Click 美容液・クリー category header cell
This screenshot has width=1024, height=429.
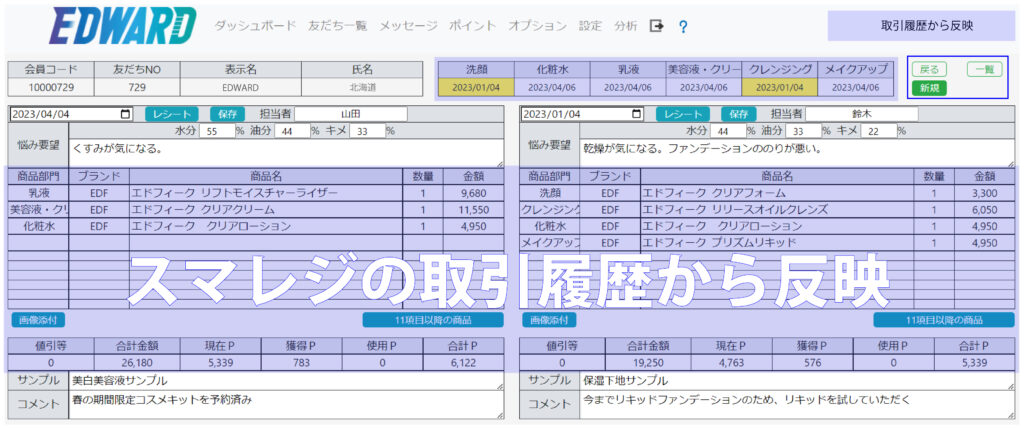704,69
